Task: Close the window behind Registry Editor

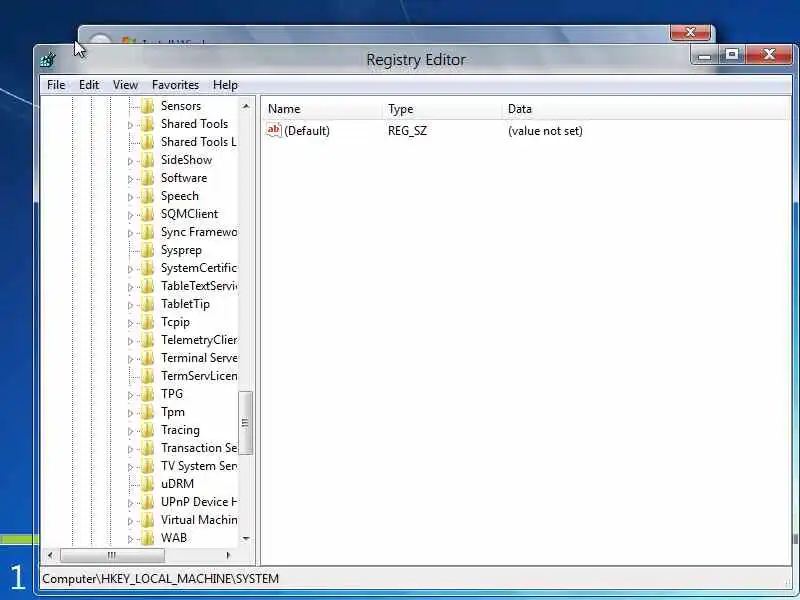Action: click(690, 33)
